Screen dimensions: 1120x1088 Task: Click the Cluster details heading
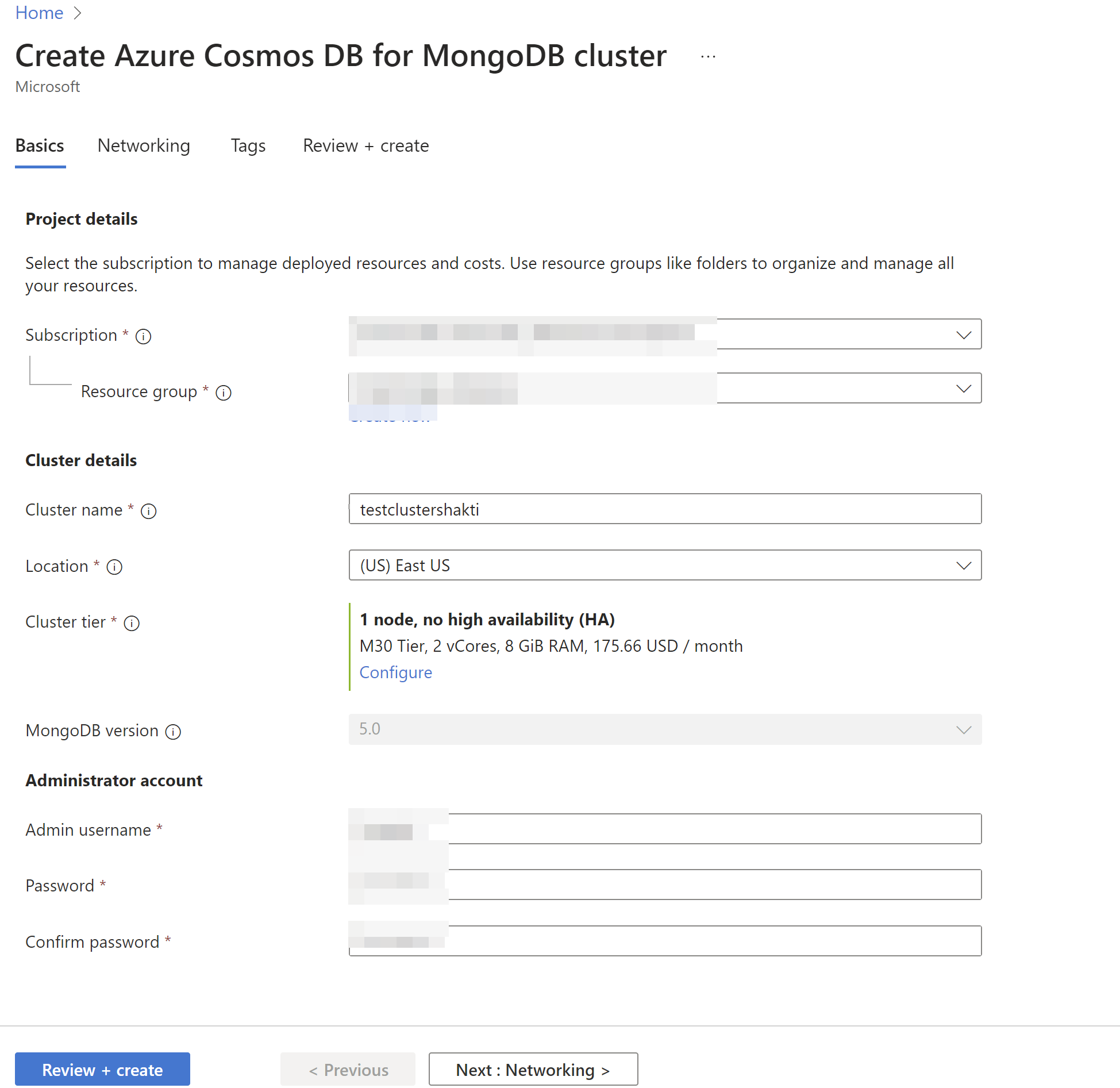pos(81,460)
